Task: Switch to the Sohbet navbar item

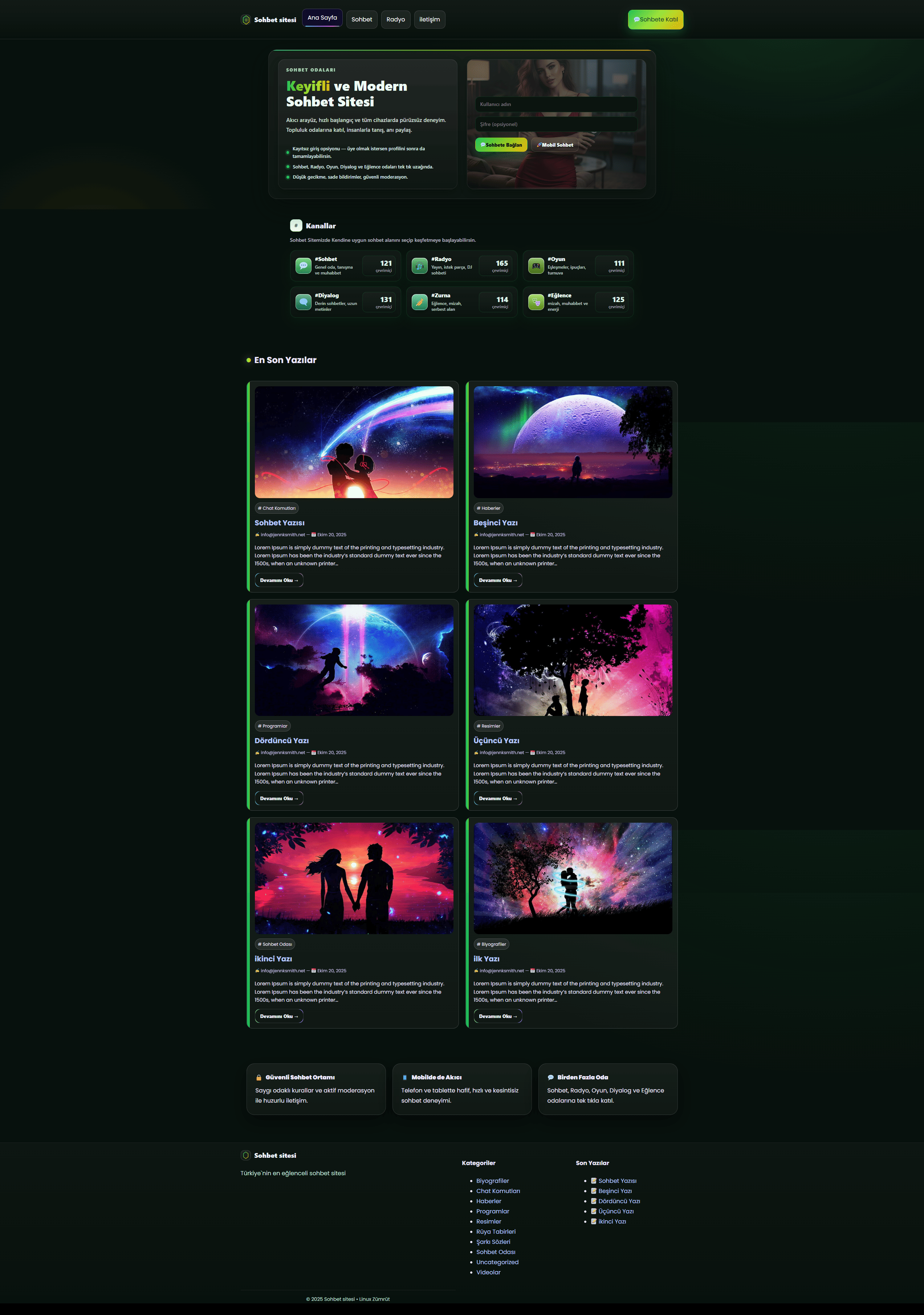Action: (362, 19)
